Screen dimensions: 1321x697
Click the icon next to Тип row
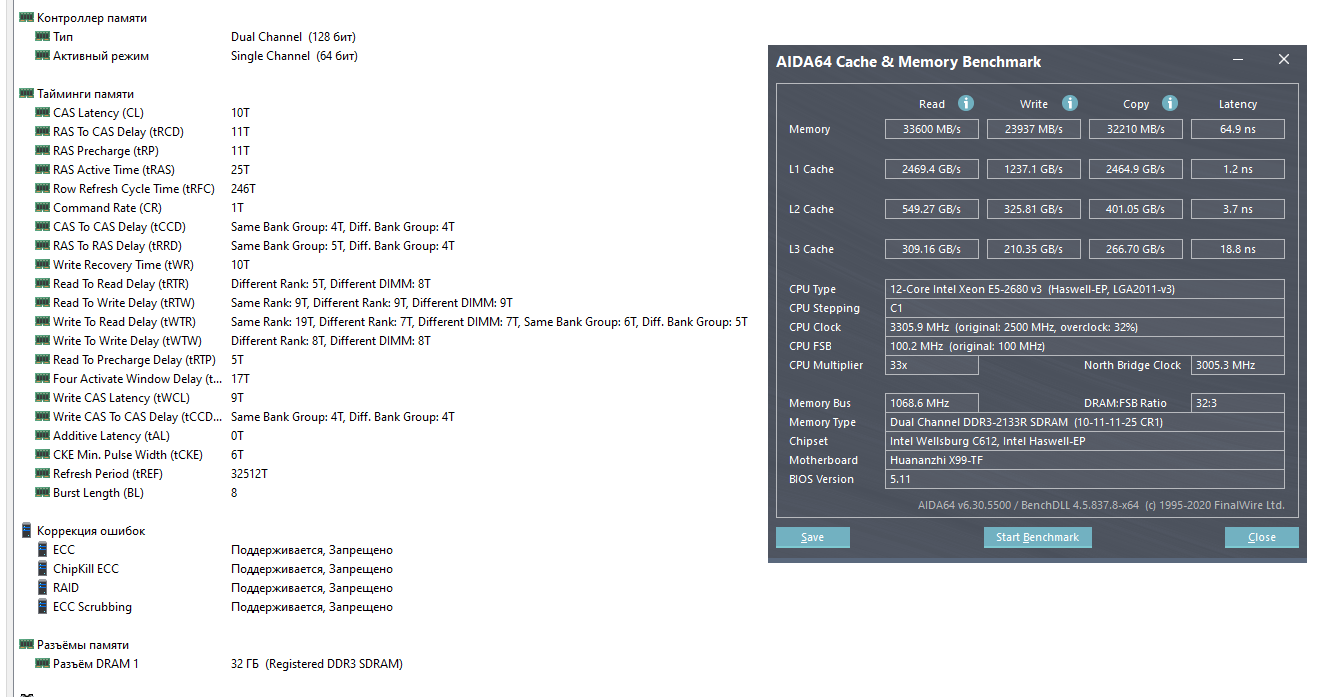[x=42, y=37]
